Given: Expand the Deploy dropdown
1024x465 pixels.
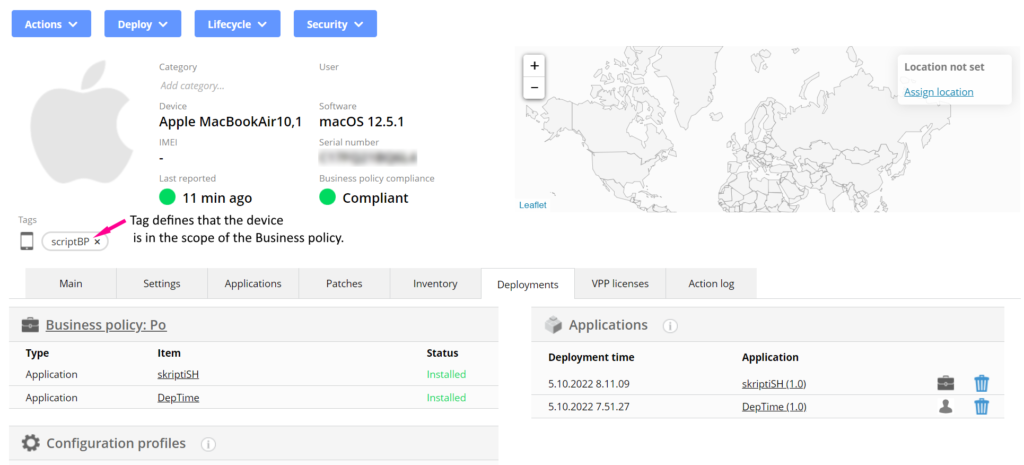Looking at the screenshot, I should [x=142, y=24].
